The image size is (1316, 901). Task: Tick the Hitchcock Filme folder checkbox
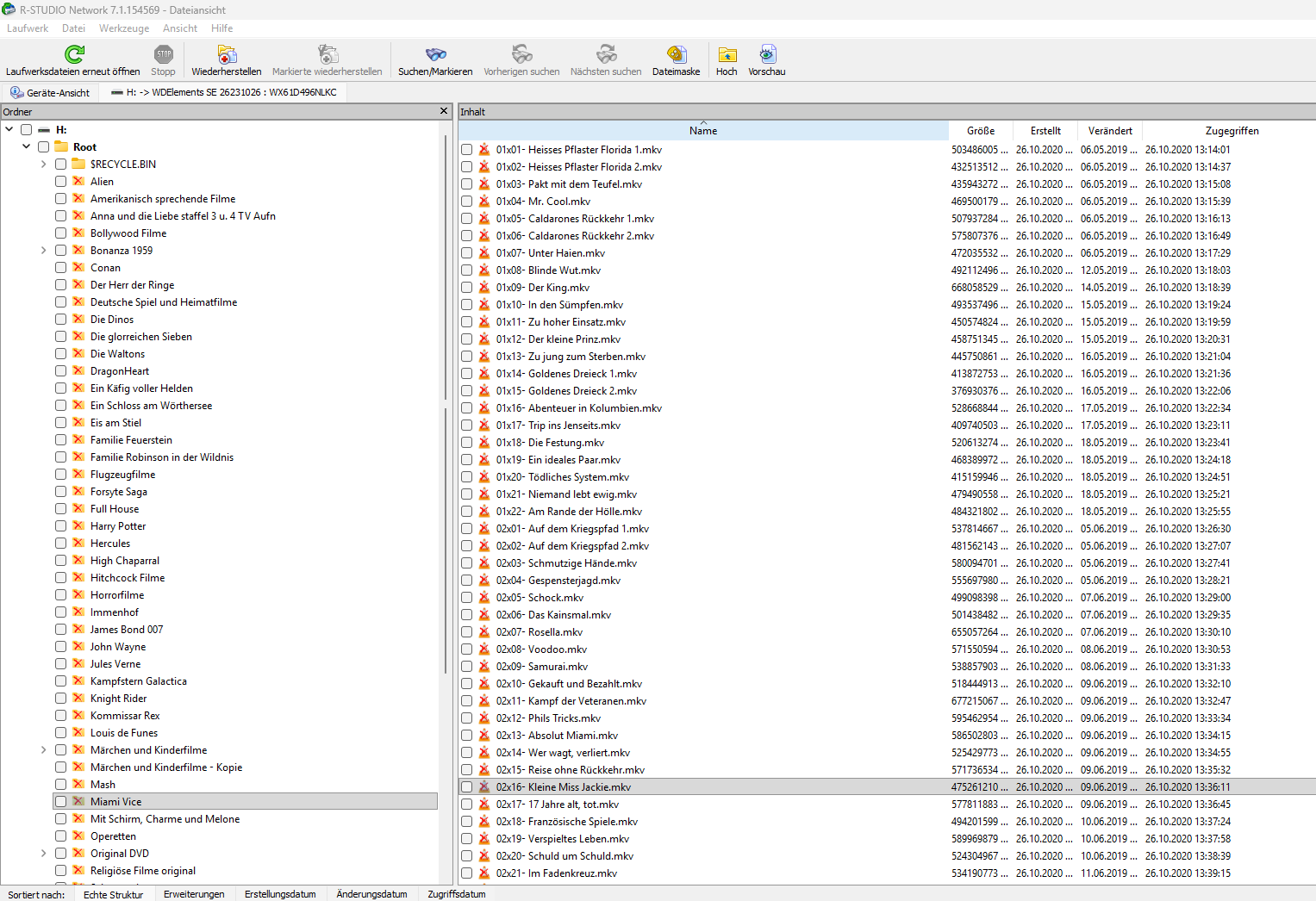(x=61, y=577)
